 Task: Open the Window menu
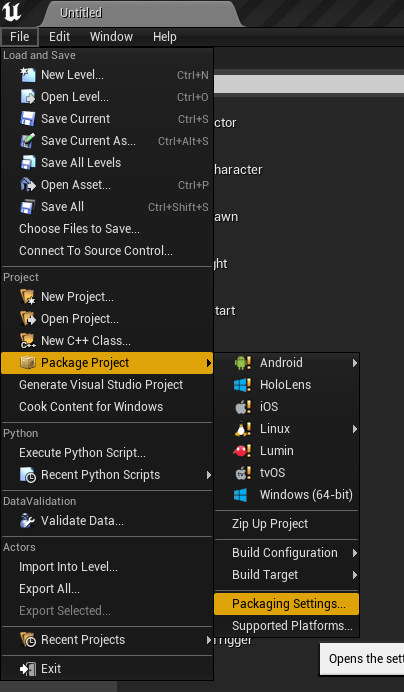[111, 37]
